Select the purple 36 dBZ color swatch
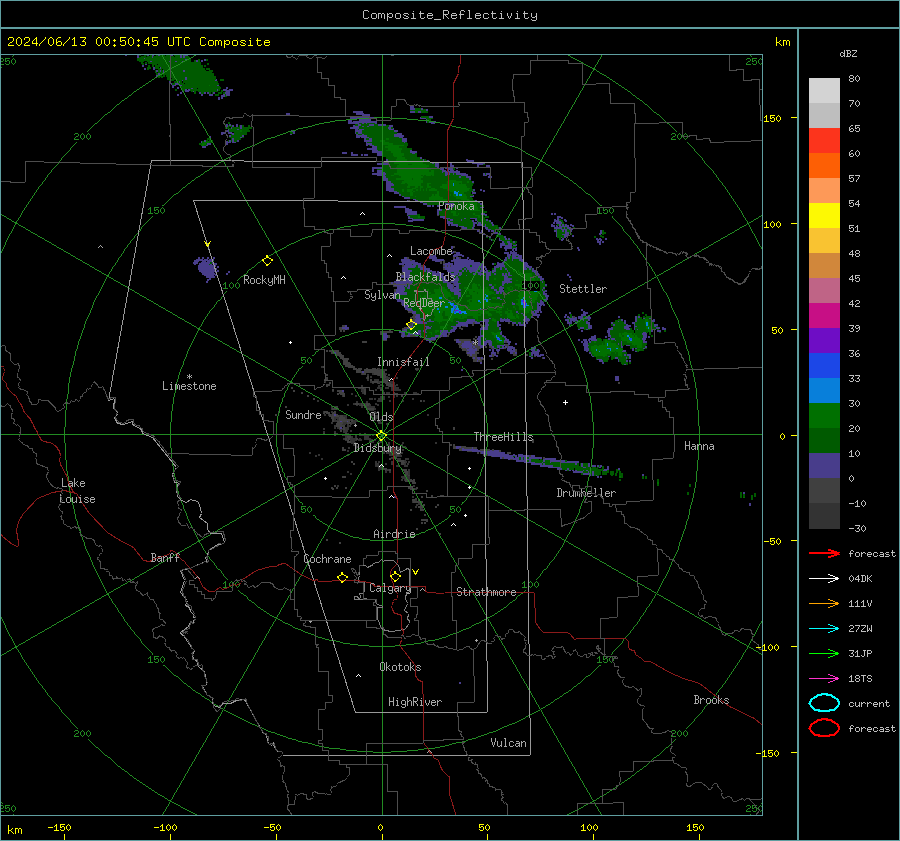The width and height of the screenshot is (900, 841). click(x=824, y=340)
